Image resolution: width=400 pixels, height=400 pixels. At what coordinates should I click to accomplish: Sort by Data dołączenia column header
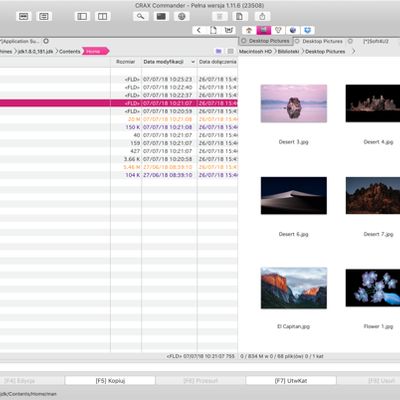click(x=218, y=62)
